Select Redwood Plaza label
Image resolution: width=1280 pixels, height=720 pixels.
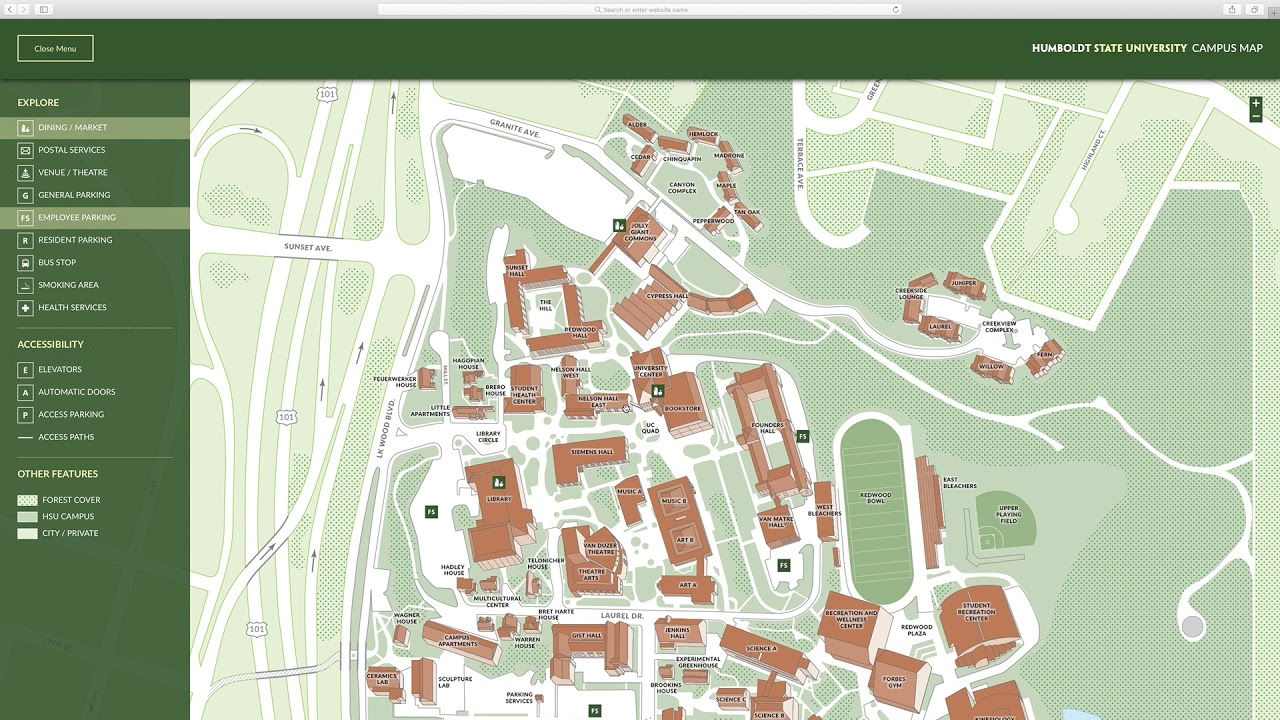tap(916, 630)
